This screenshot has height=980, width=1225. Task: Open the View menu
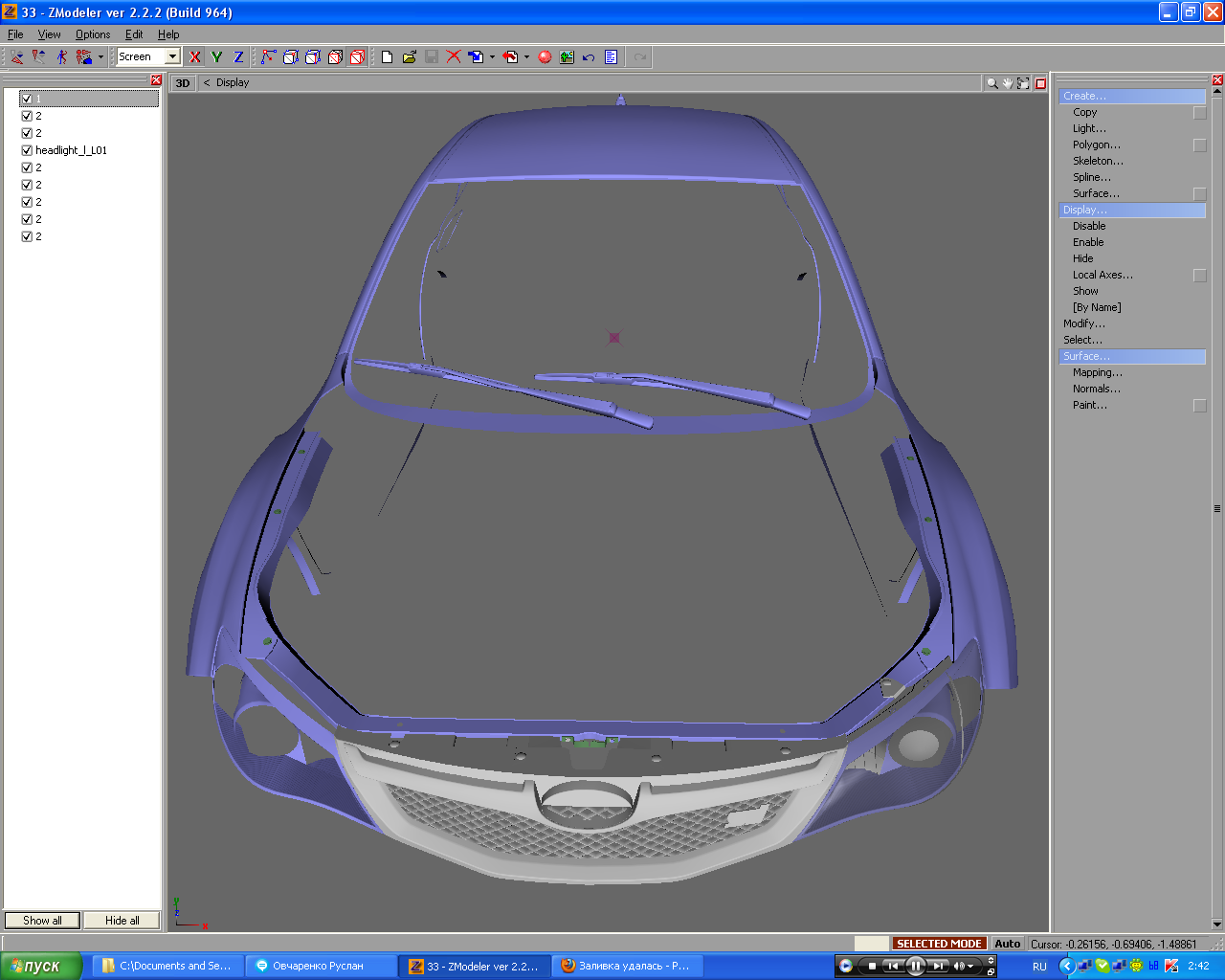coord(49,34)
